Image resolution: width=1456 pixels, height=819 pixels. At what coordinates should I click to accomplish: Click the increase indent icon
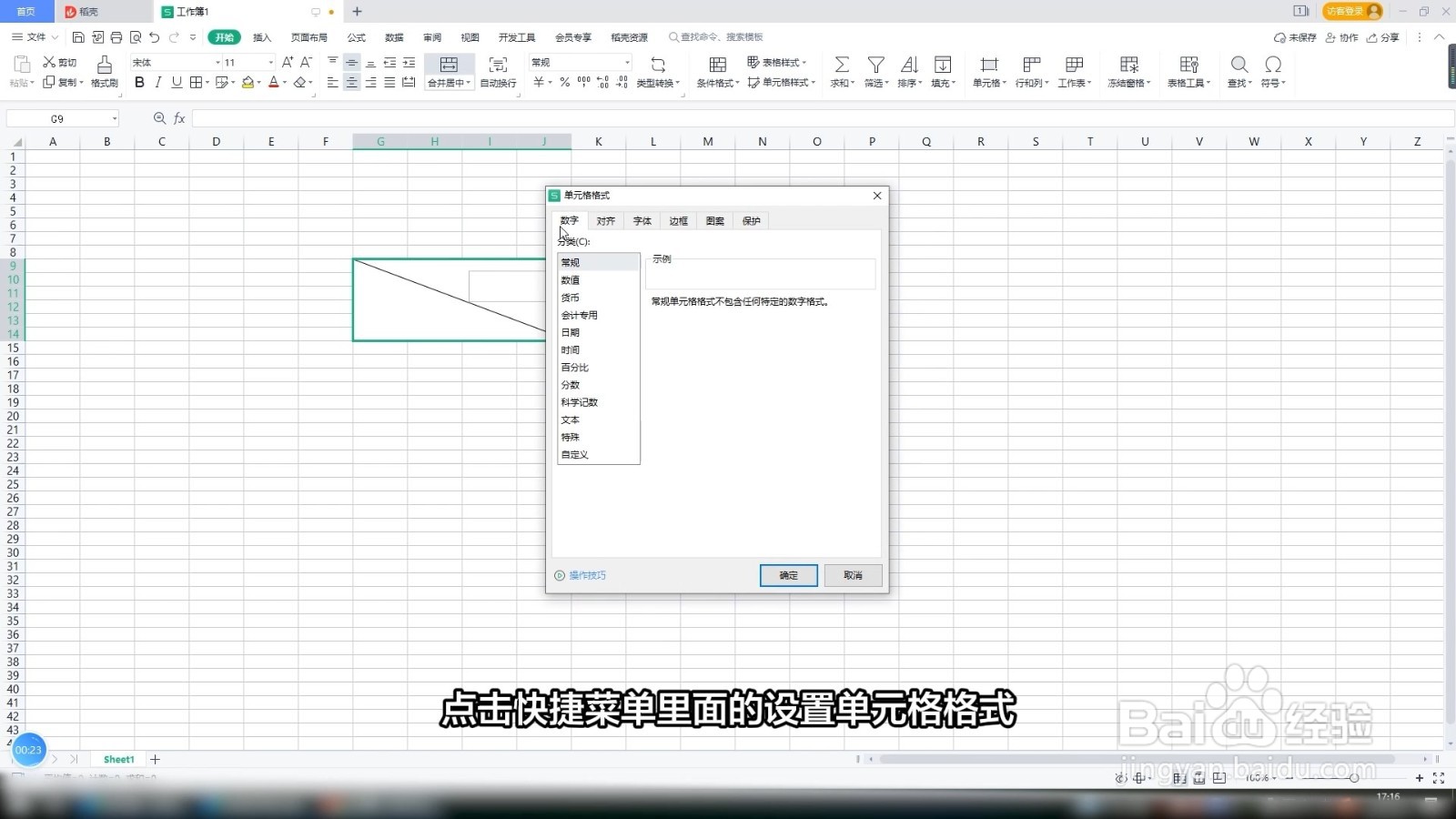[x=409, y=62]
